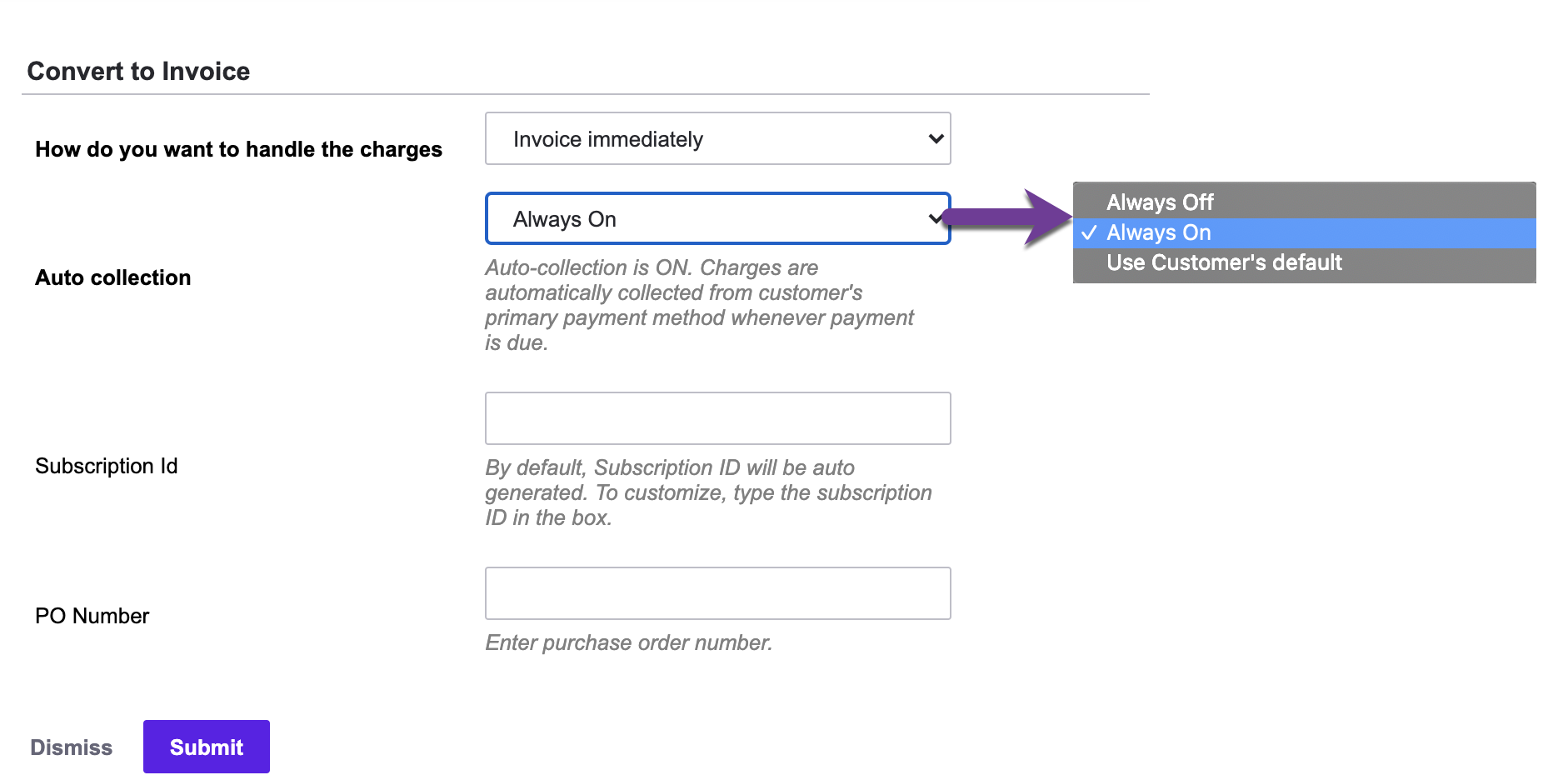Focus the Subscription Id text box
The image size is (1568, 775).
[717, 418]
